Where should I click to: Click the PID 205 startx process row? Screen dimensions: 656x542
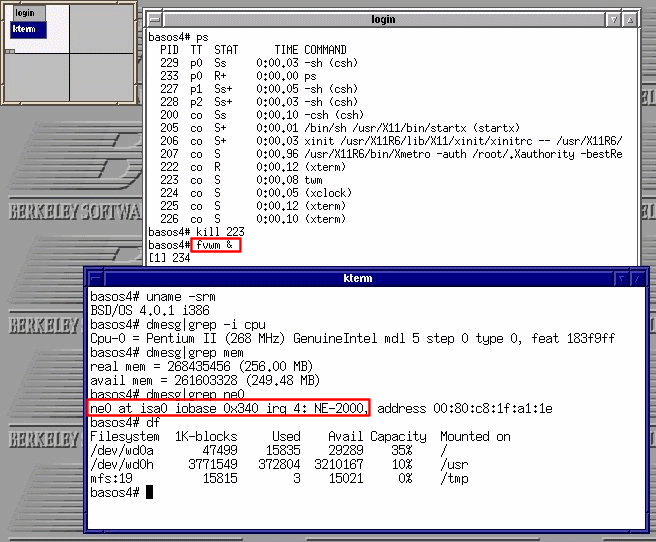tap(340, 128)
